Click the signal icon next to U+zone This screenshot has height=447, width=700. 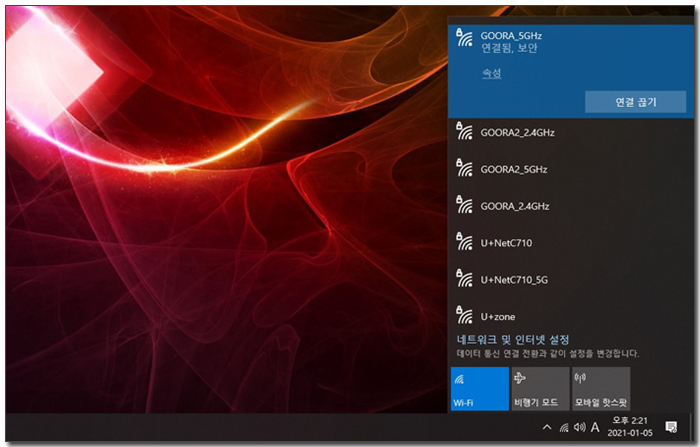coord(464,315)
